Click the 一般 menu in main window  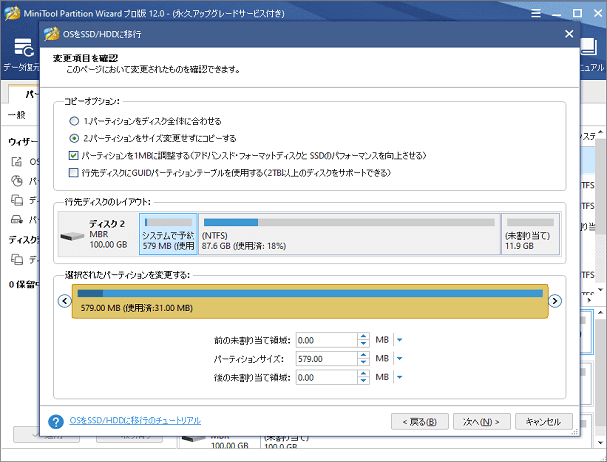[x=17, y=115]
